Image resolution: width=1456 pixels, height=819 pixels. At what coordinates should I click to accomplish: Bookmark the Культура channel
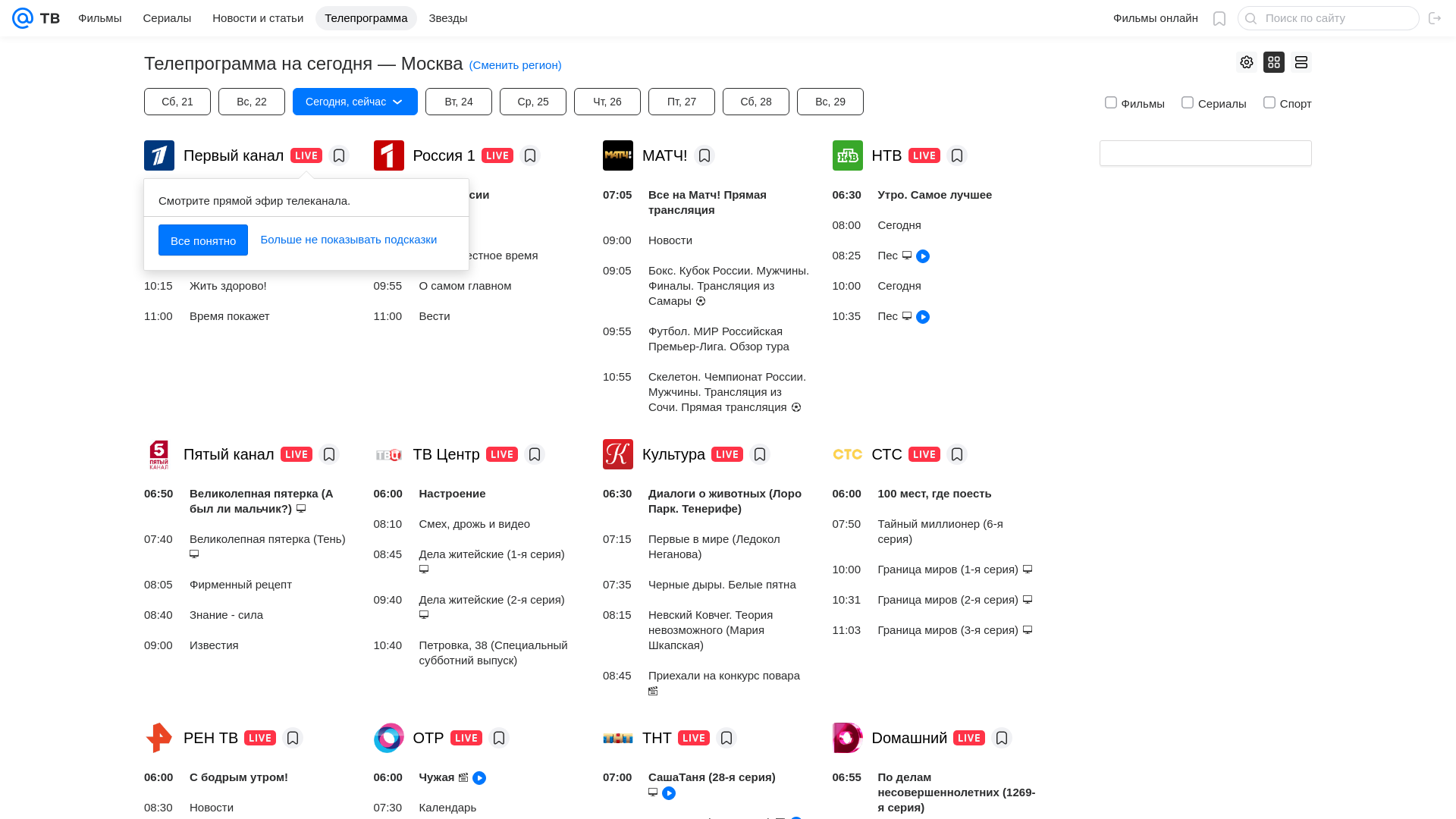tap(760, 454)
